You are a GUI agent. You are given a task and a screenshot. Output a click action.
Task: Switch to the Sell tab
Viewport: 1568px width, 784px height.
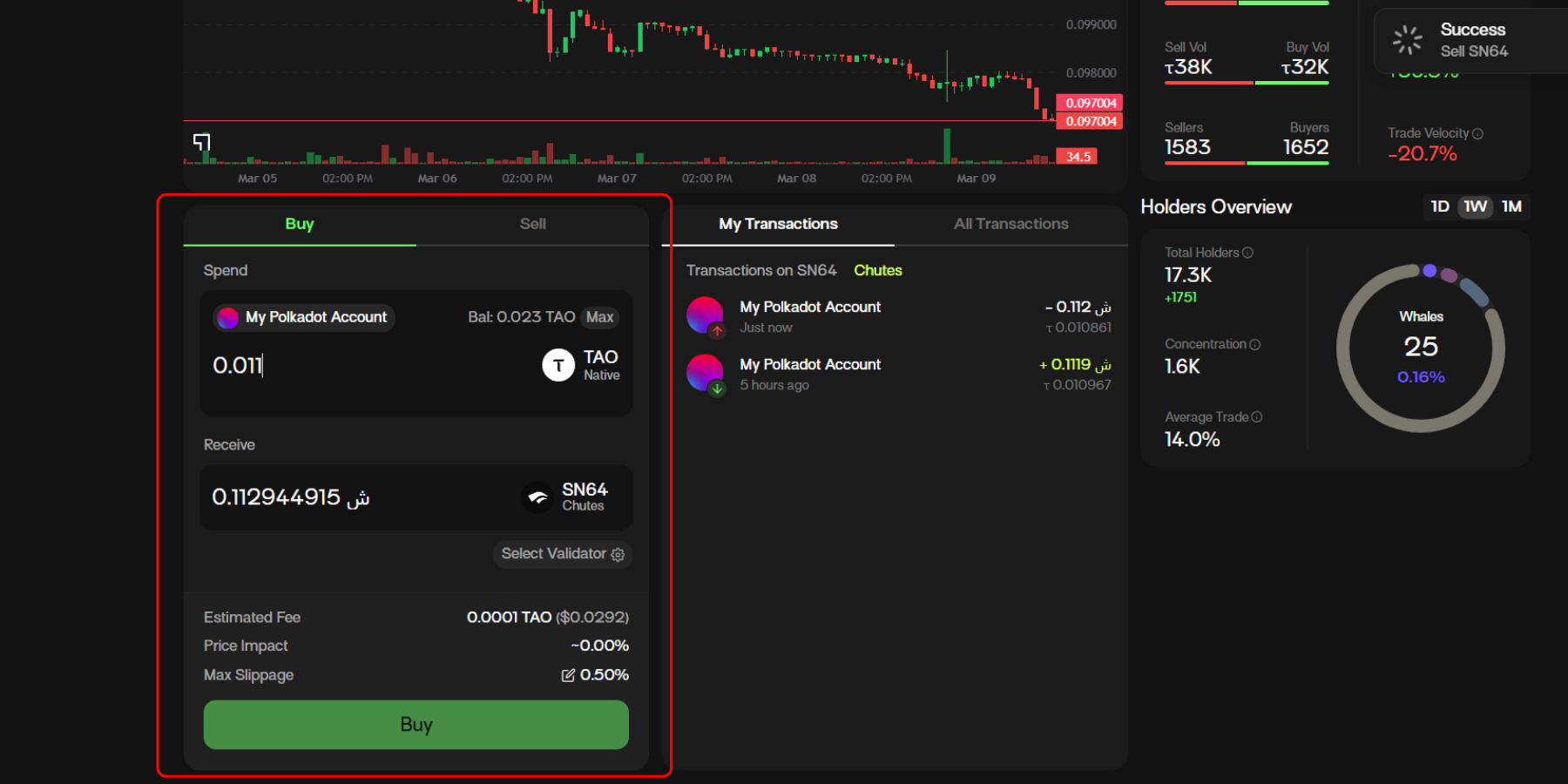tap(532, 224)
